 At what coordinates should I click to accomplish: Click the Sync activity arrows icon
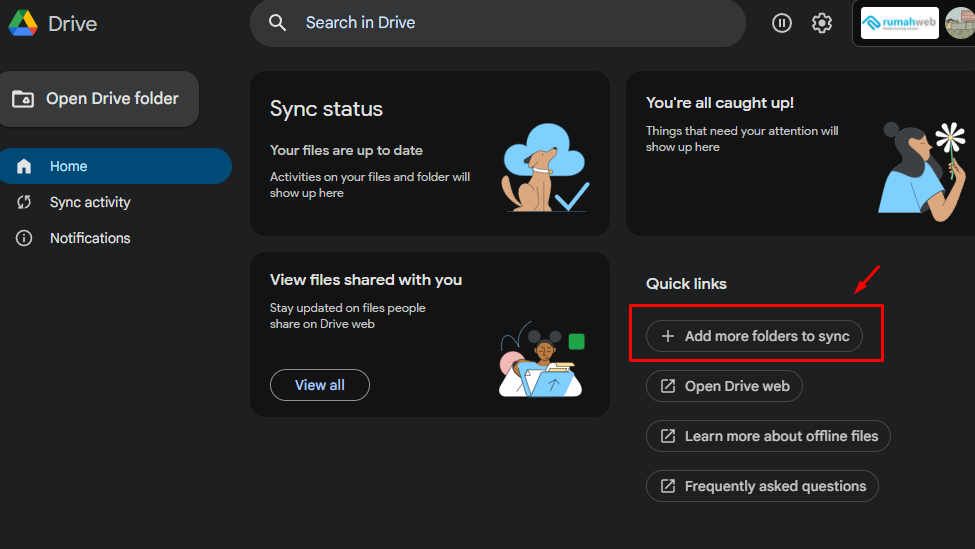(x=24, y=202)
